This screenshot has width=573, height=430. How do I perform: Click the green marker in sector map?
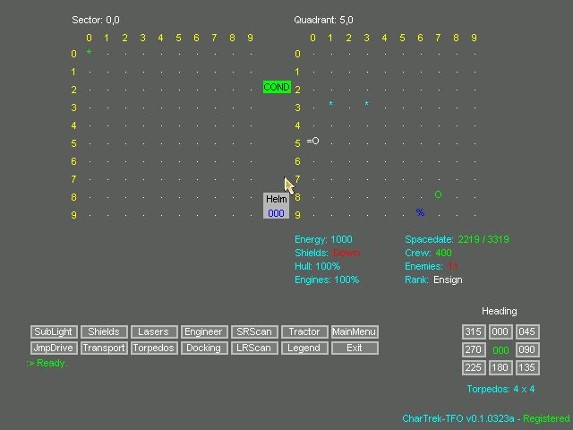tap(89, 52)
